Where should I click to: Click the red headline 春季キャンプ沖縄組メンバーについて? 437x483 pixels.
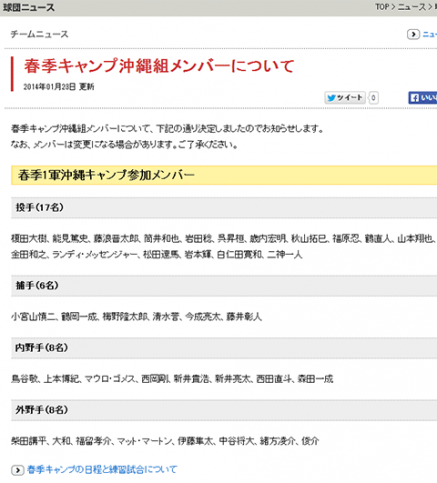point(159,66)
